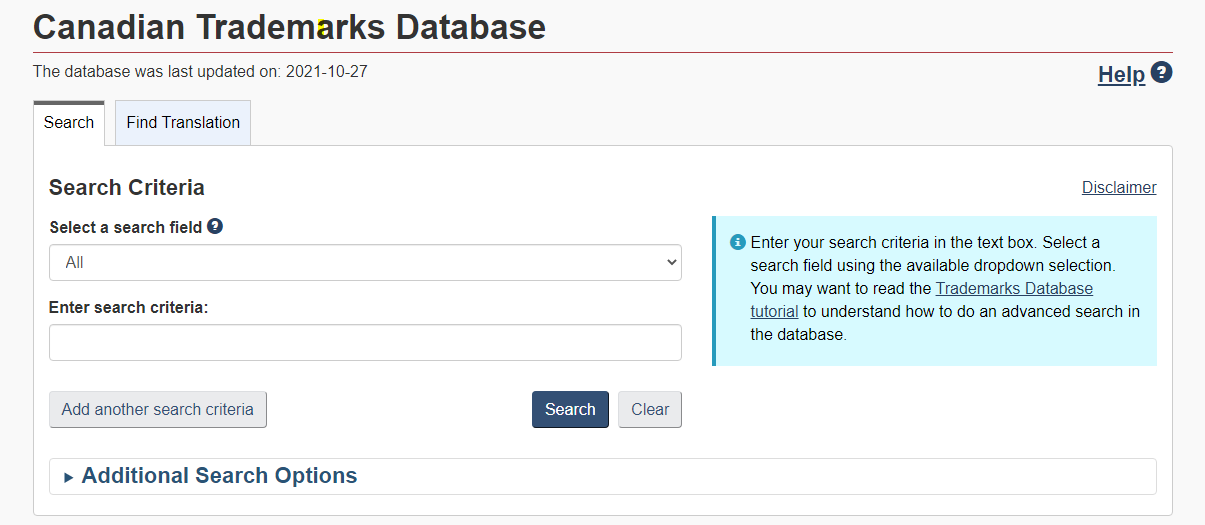The width and height of the screenshot is (1205, 525).
Task: Focus the 'Enter search criteria' text box
Action: click(365, 342)
